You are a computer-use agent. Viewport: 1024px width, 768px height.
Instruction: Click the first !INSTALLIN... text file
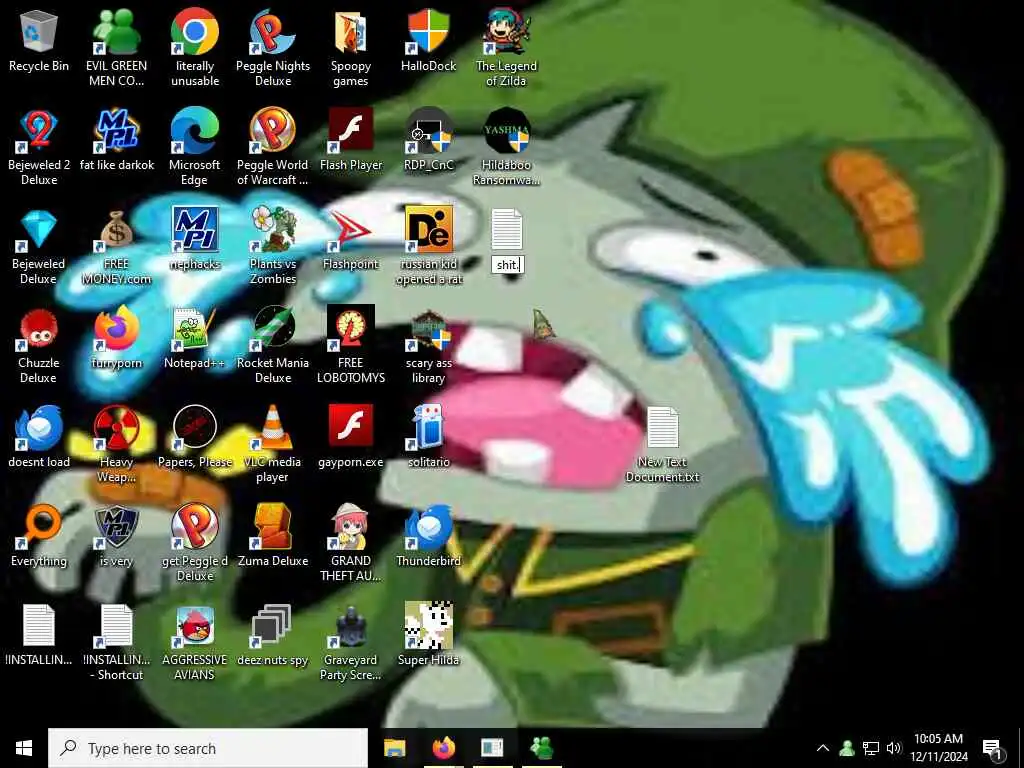[39, 626]
